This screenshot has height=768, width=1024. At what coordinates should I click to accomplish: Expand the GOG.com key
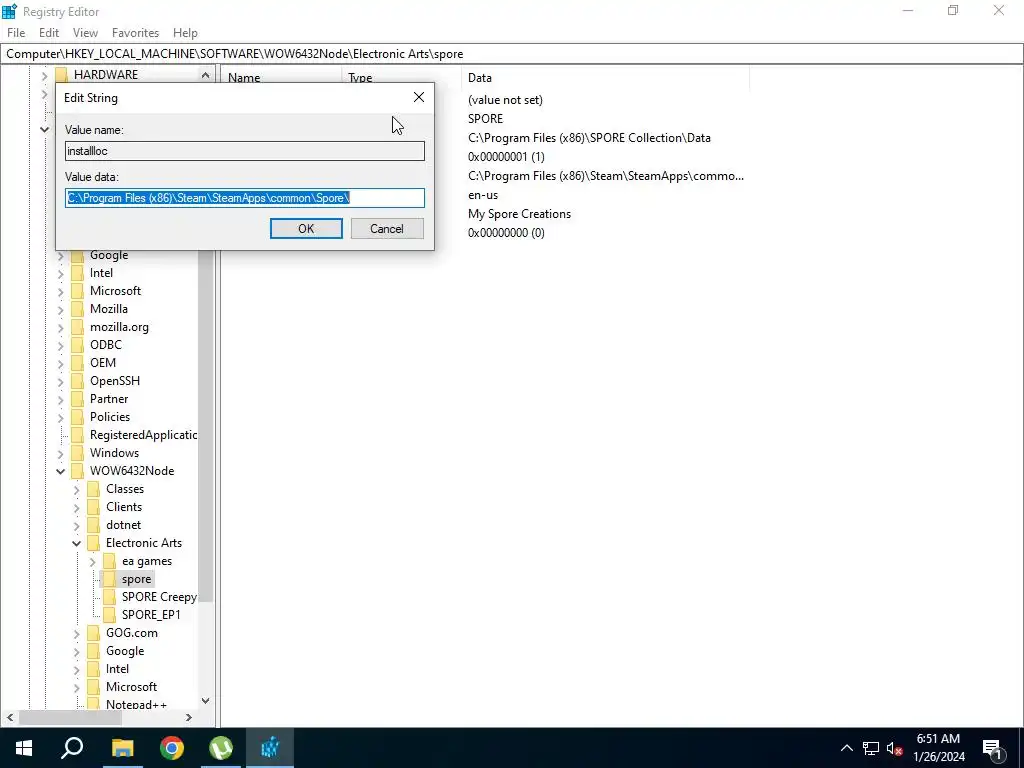point(76,633)
